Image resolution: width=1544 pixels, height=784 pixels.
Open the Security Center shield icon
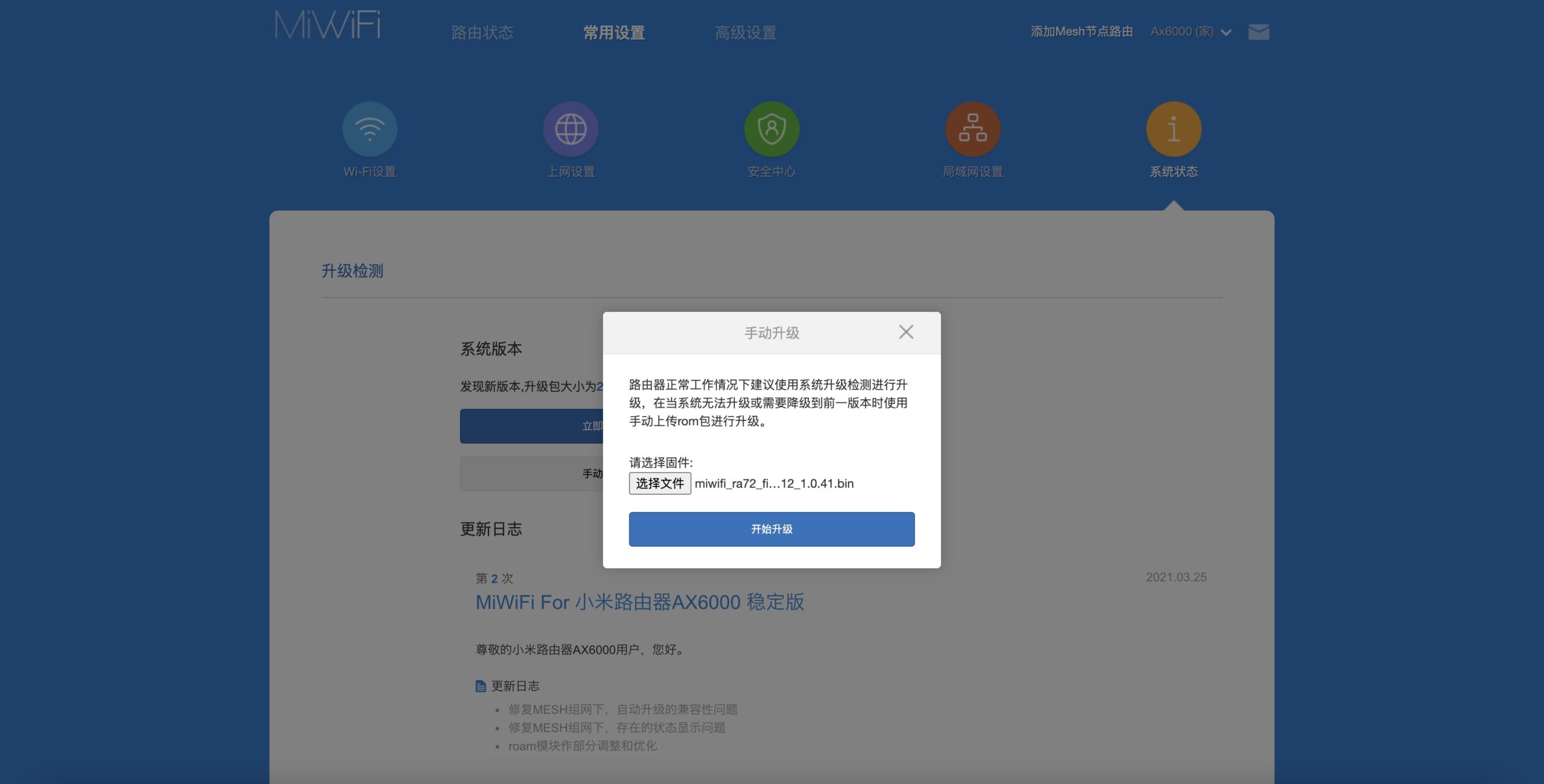click(771, 129)
